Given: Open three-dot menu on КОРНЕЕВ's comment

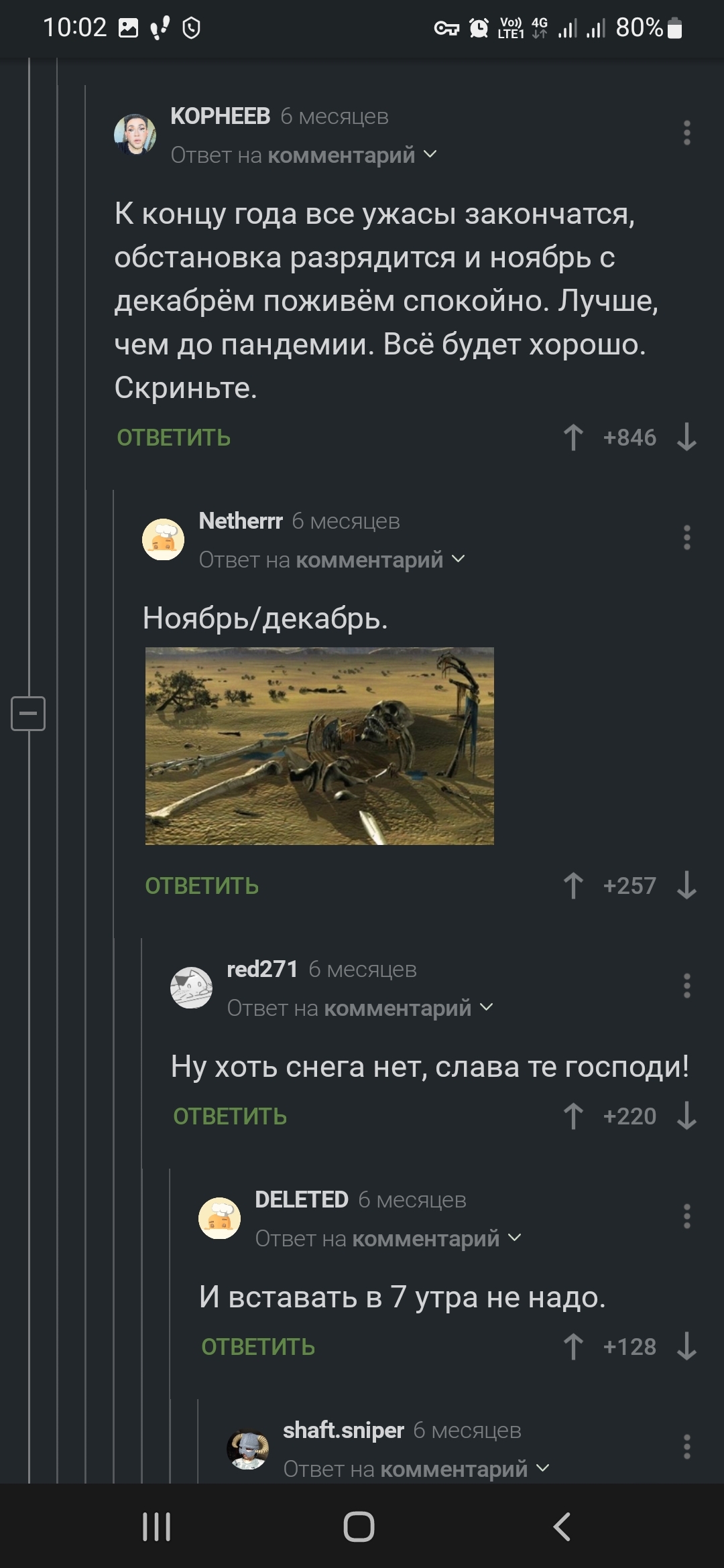Looking at the screenshot, I should pyautogui.click(x=686, y=133).
